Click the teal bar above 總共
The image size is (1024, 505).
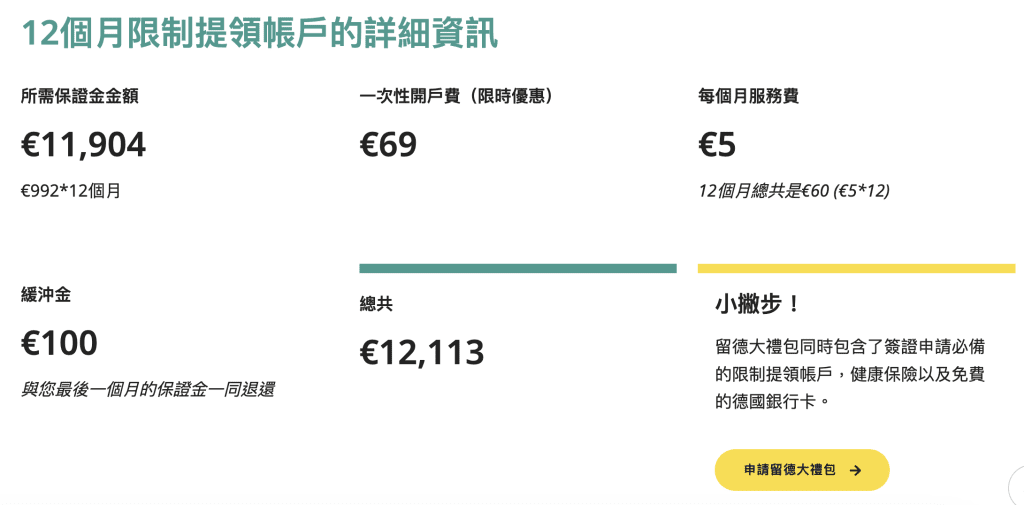pyautogui.click(x=517, y=268)
